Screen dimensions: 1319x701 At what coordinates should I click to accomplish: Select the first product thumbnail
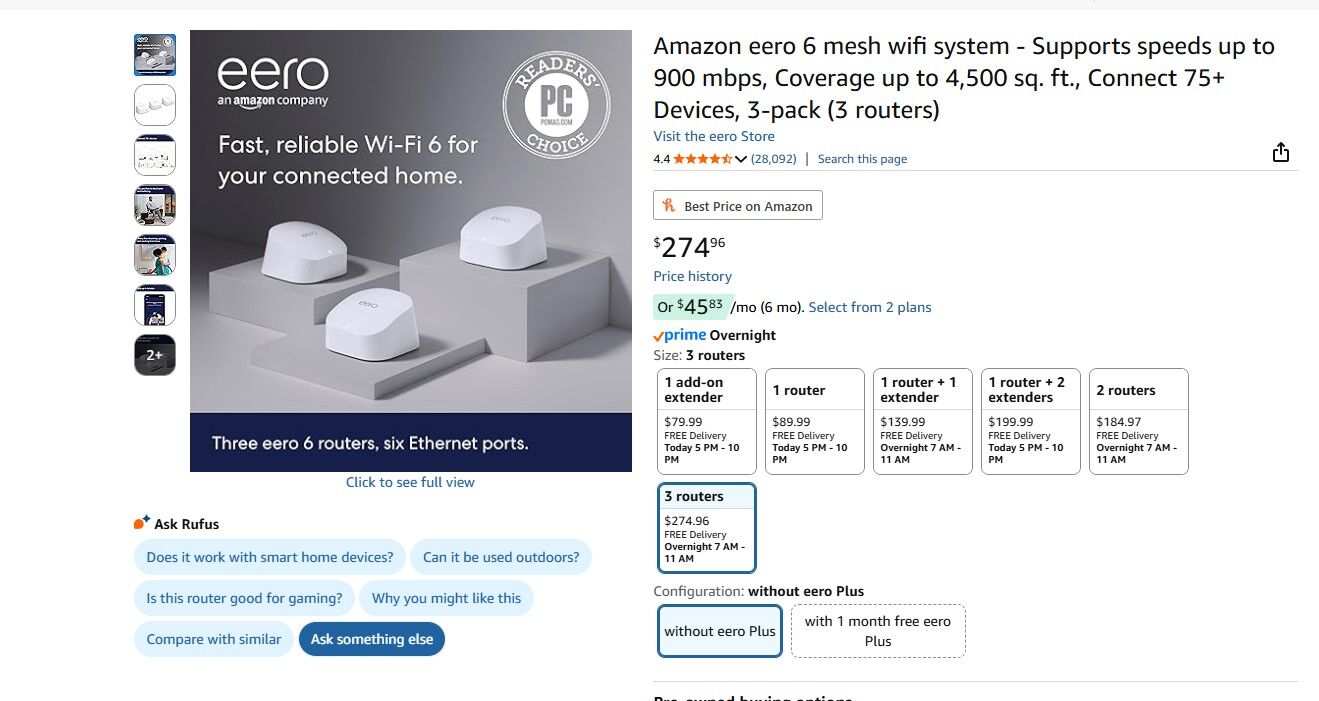click(x=155, y=55)
